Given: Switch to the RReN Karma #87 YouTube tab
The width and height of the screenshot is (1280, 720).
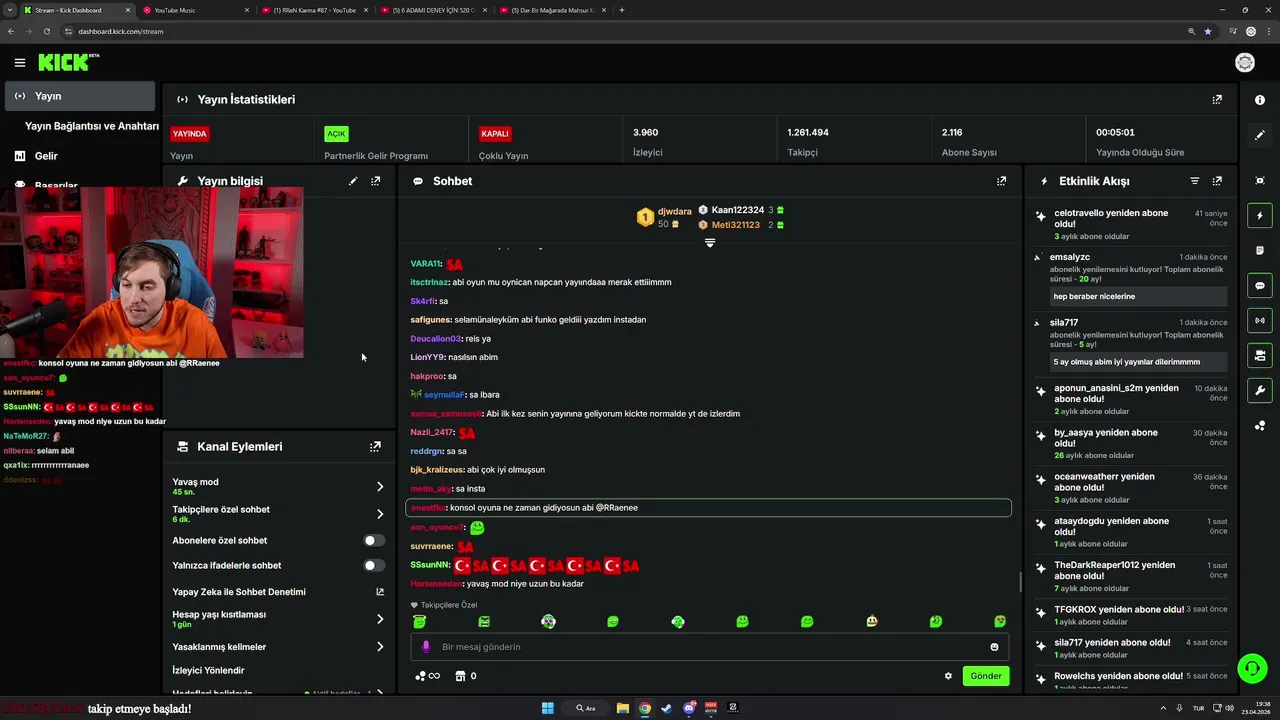Looking at the screenshot, I should click(x=316, y=10).
